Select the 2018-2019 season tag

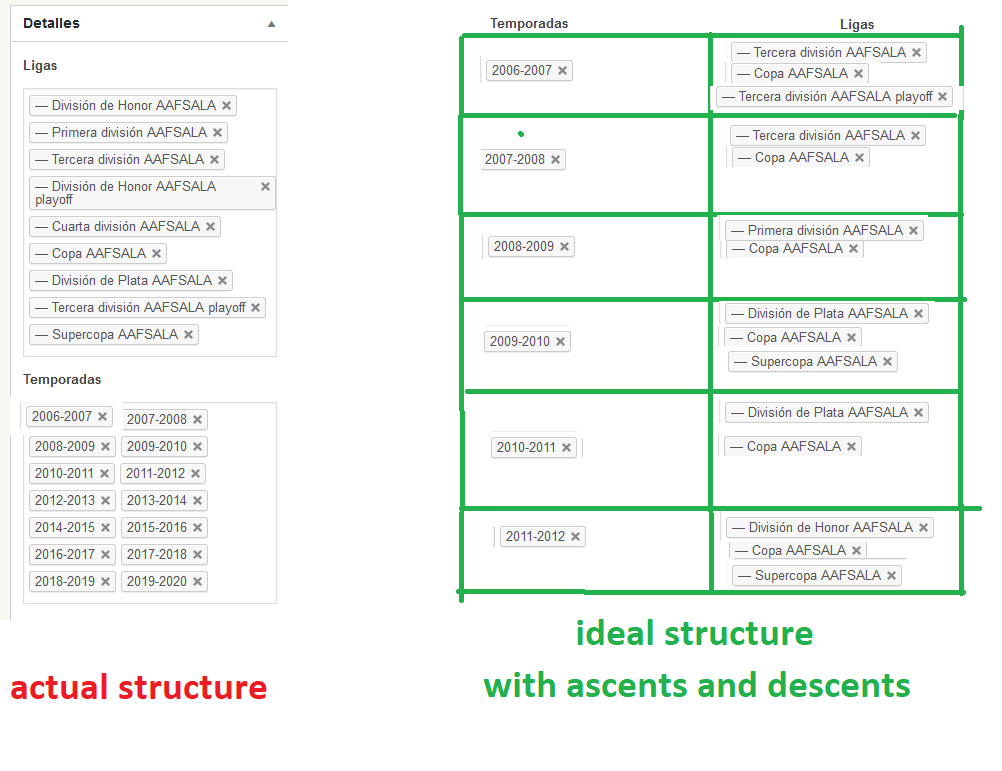[64, 582]
